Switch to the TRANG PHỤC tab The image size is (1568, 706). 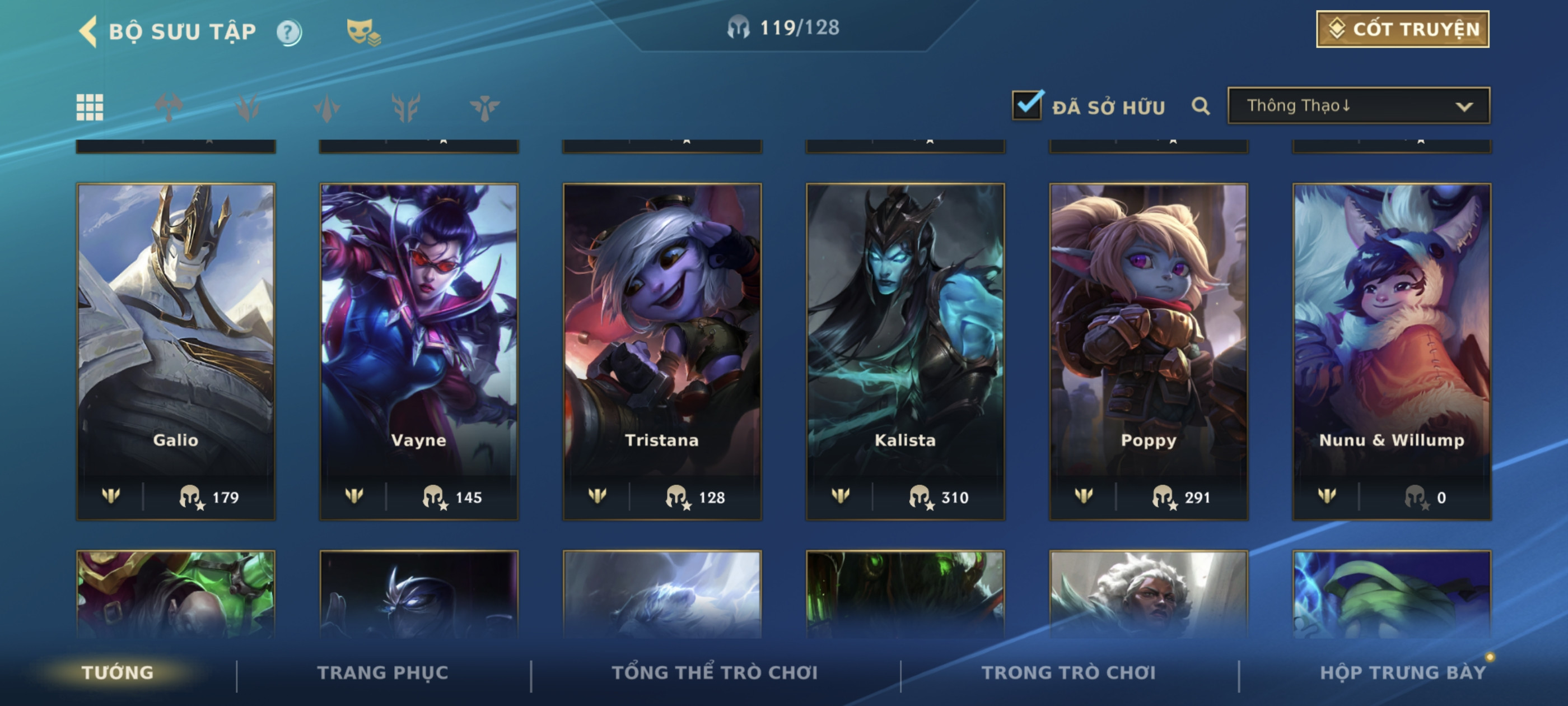click(382, 672)
